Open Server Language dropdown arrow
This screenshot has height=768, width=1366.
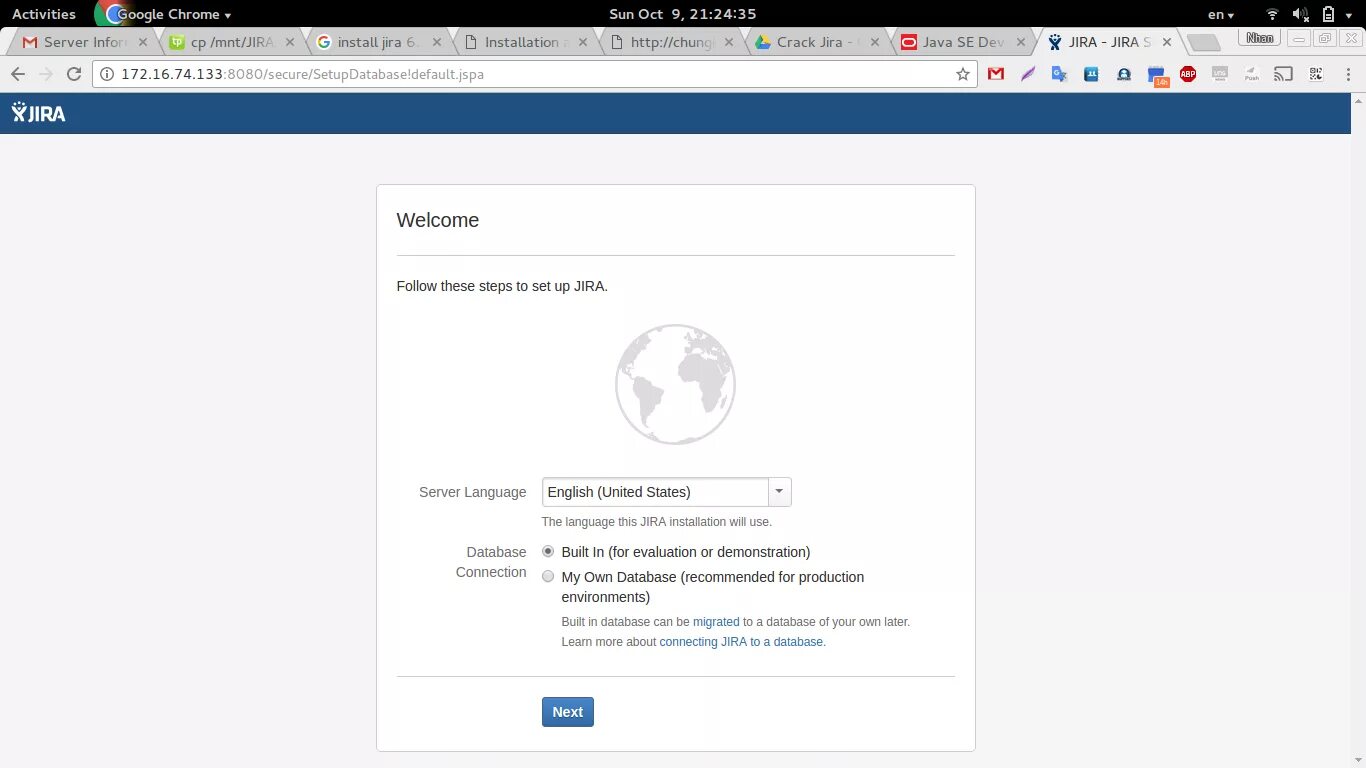pos(780,492)
